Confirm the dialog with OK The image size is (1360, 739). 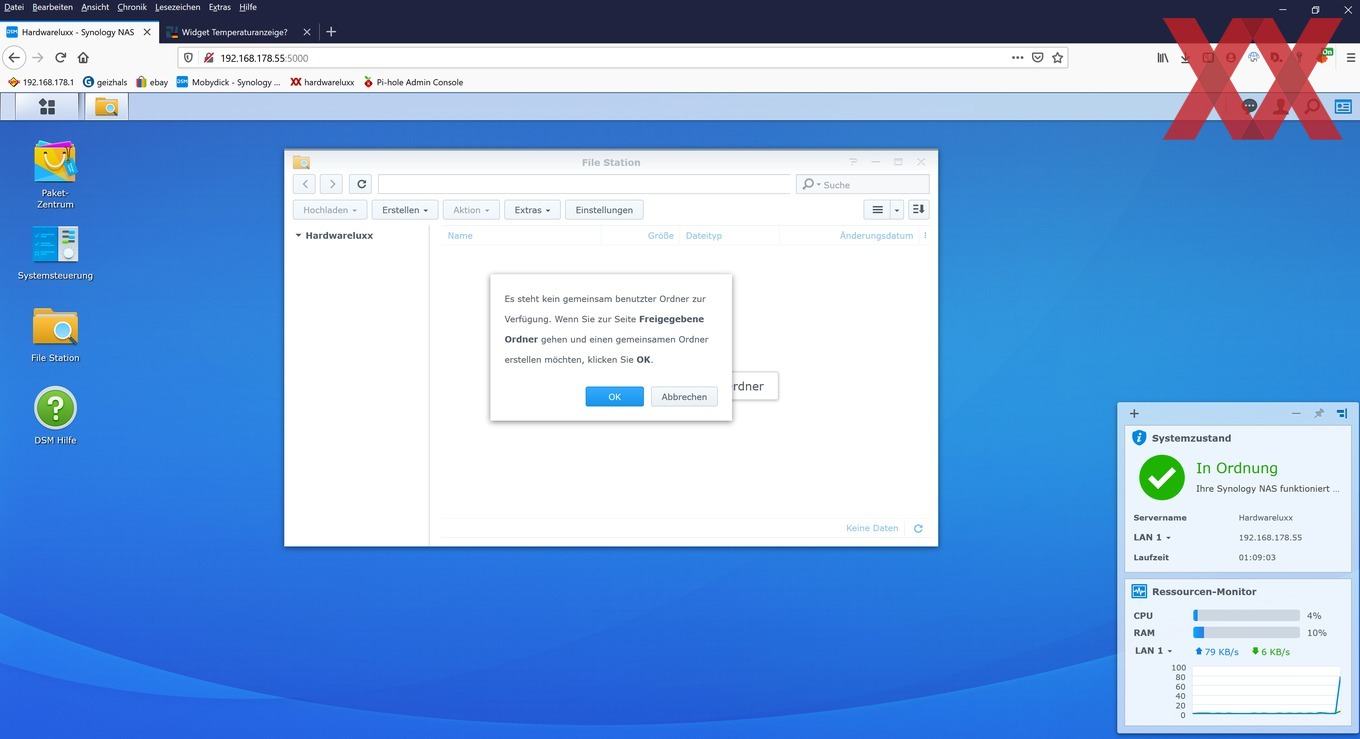(x=614, y=397)
